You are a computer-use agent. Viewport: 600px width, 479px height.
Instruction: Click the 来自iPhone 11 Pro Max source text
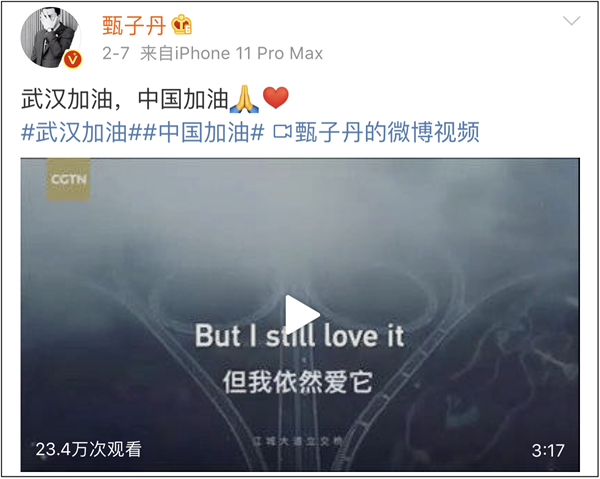(232, 53)
